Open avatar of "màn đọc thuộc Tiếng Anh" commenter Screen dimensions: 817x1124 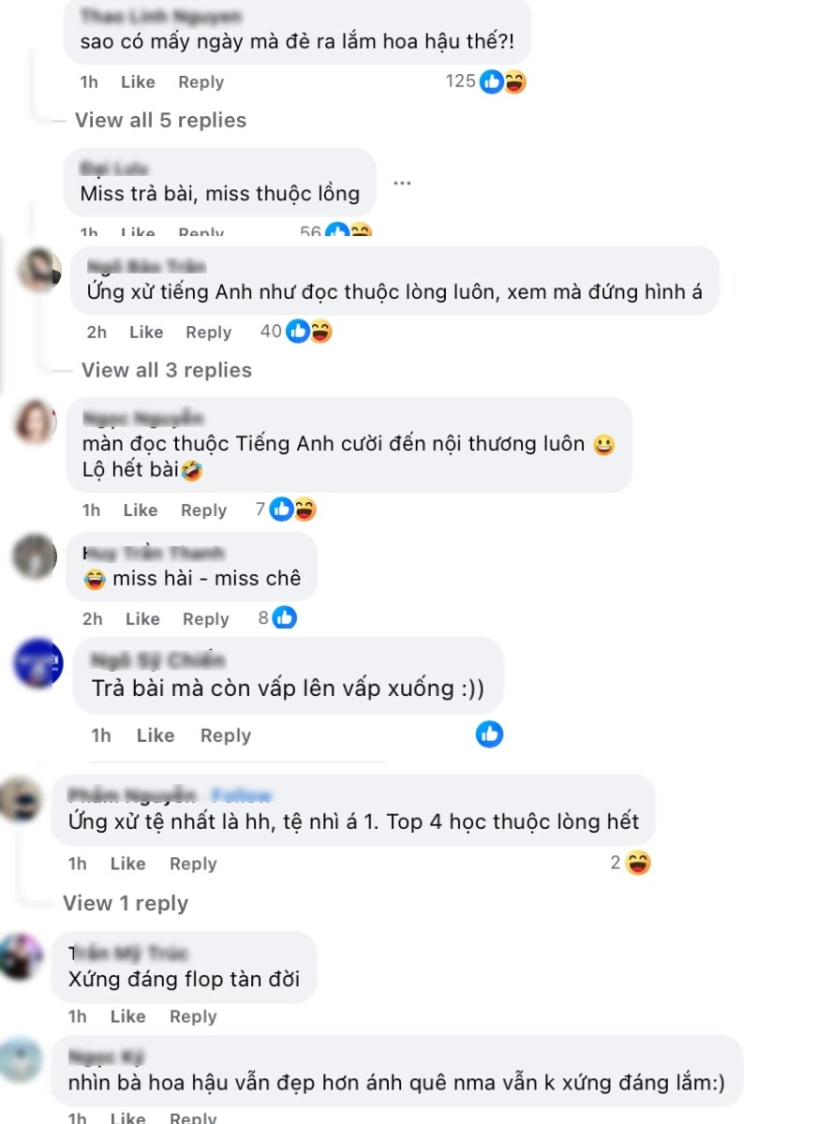point(34,423)
